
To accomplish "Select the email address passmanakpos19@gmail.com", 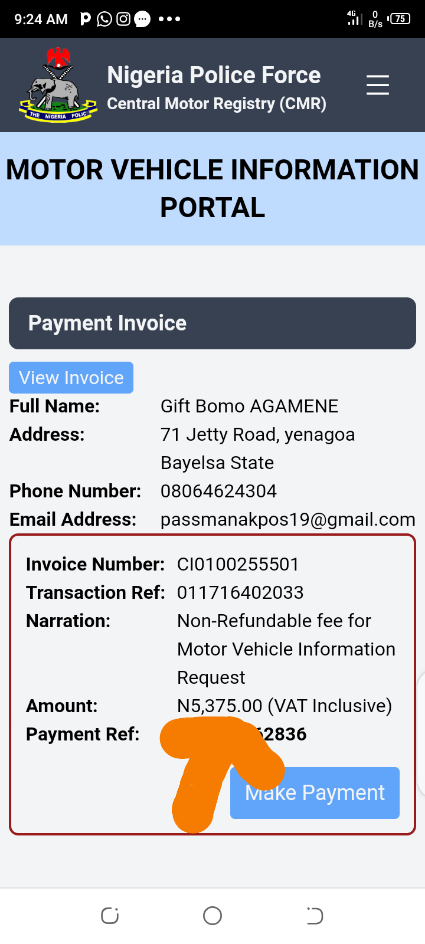I will (x=288, y=520).
